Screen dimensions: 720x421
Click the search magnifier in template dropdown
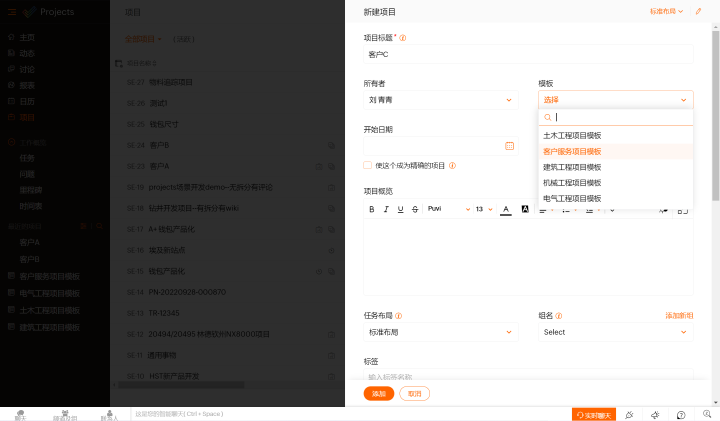coord(547,118)
